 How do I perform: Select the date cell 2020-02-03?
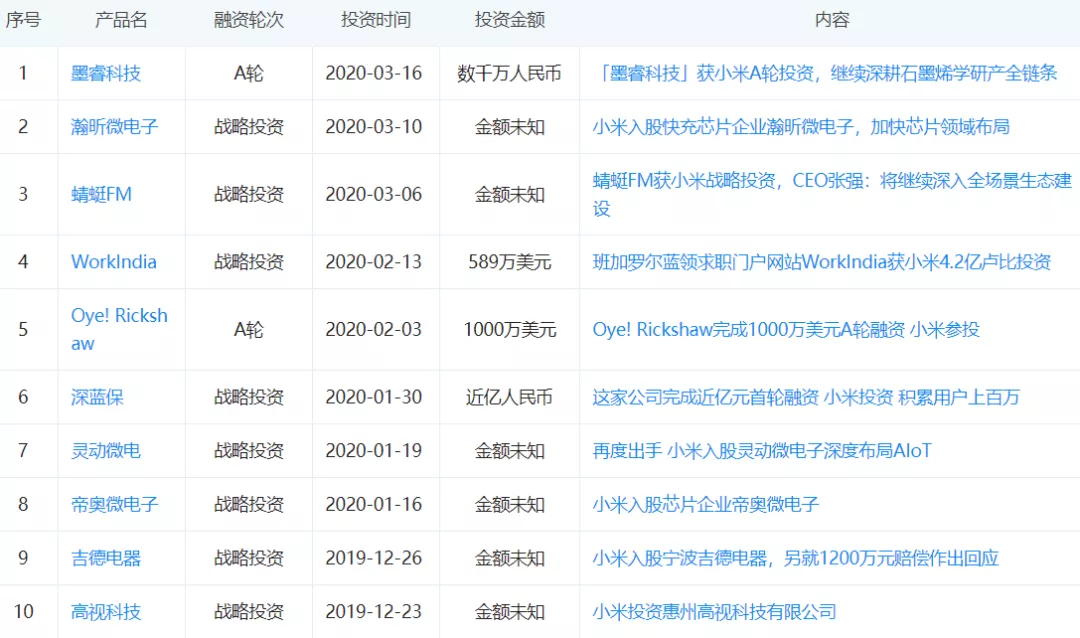coord(374,329)
